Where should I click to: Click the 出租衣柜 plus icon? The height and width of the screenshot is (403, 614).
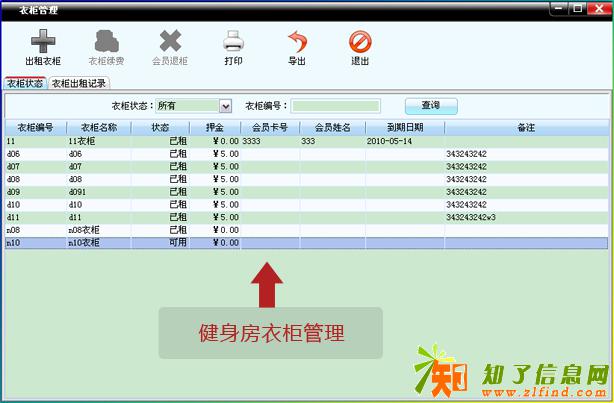click(43, 41)
